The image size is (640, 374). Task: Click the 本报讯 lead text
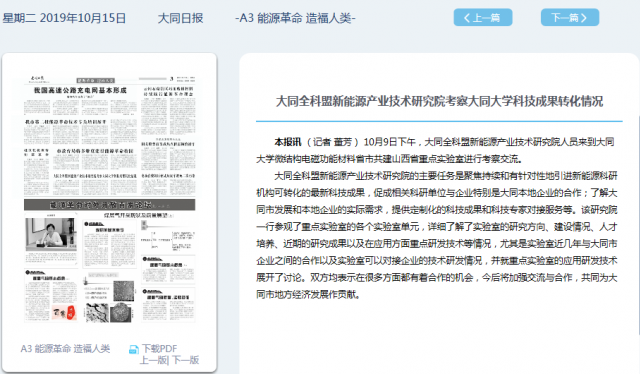coord(288,142)
